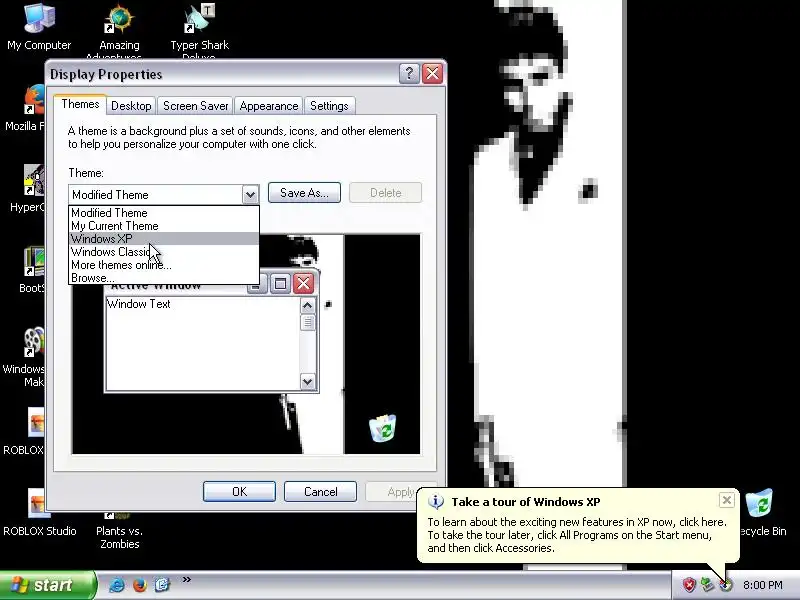Open the Settings tab
Image resolution: width=800 pixels, height=600 pixels.
(x=329, y=106)
